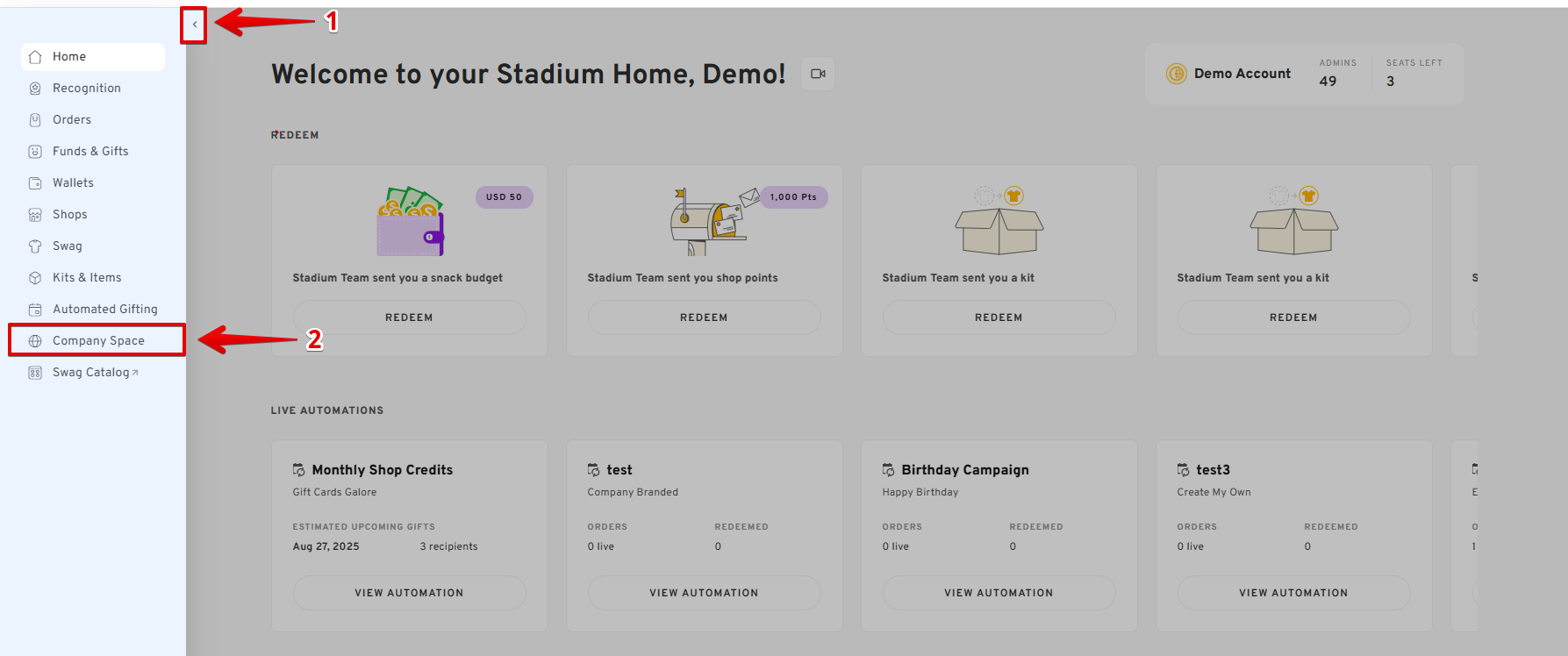Screen dimensions: 1568x656
Task: Click the Demo Account coin icon
Action: (1176, 74)
